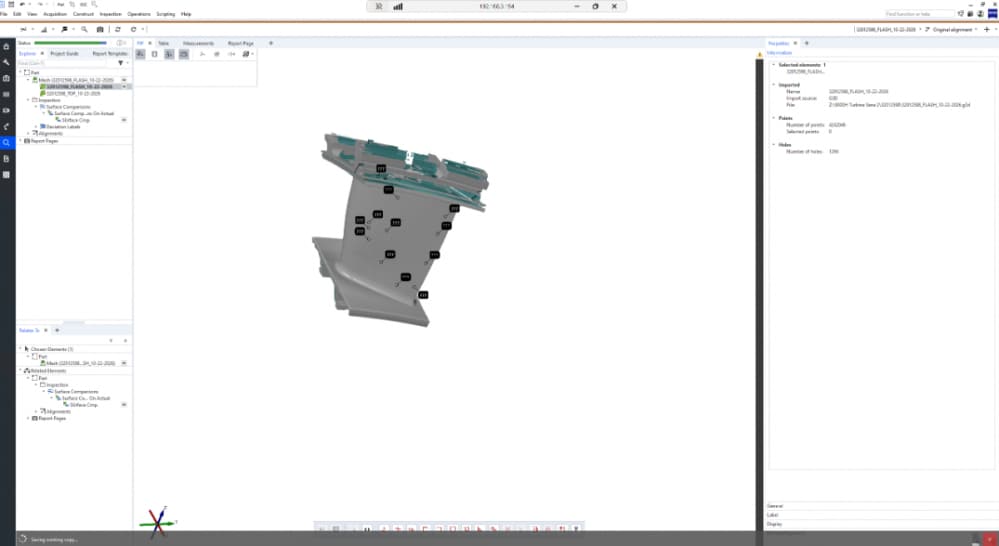
Task: Click the bottom grid icon in the left sidebar
Action: [x=6, y=175]
